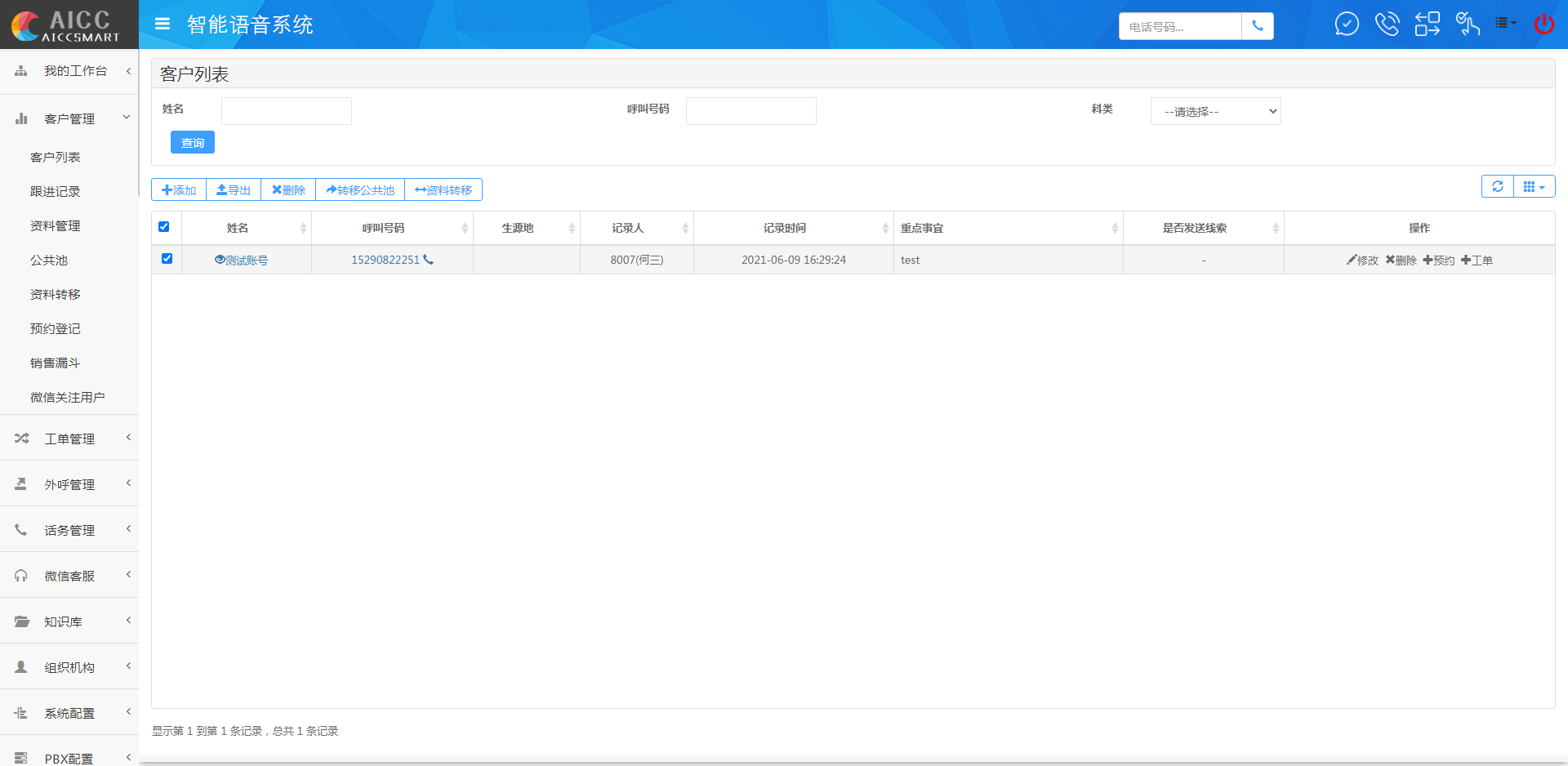Click the eye icon beside 测试账号

coord(220,260)
